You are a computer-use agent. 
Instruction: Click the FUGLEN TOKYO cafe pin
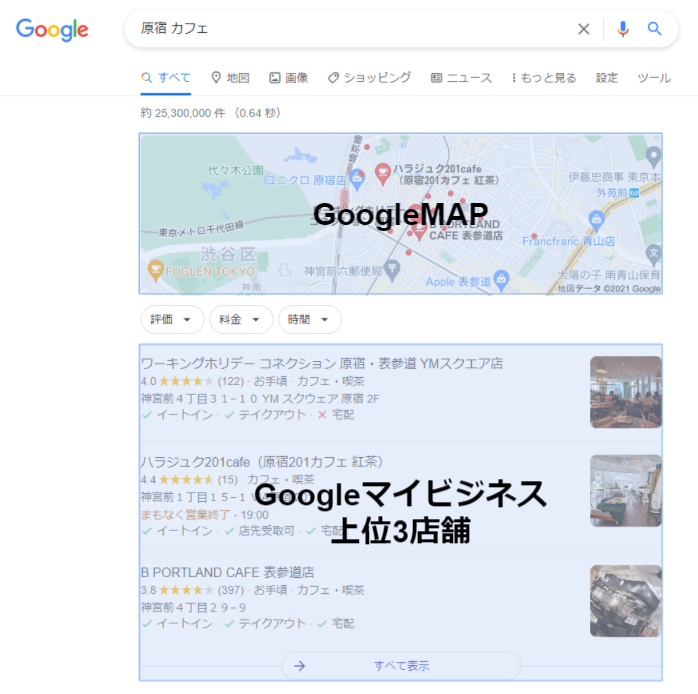click(x=155, y=270)
